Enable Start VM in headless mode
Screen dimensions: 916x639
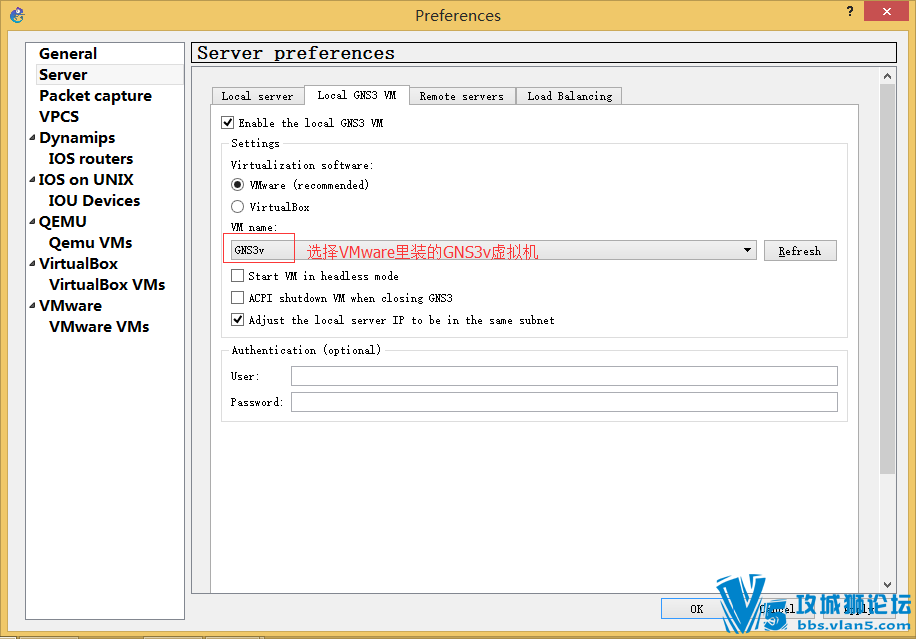pos(237,276)
